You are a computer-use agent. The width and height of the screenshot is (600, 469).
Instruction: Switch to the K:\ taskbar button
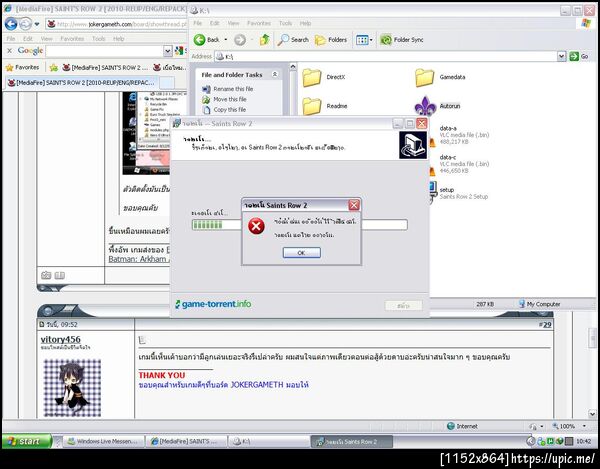269,441
